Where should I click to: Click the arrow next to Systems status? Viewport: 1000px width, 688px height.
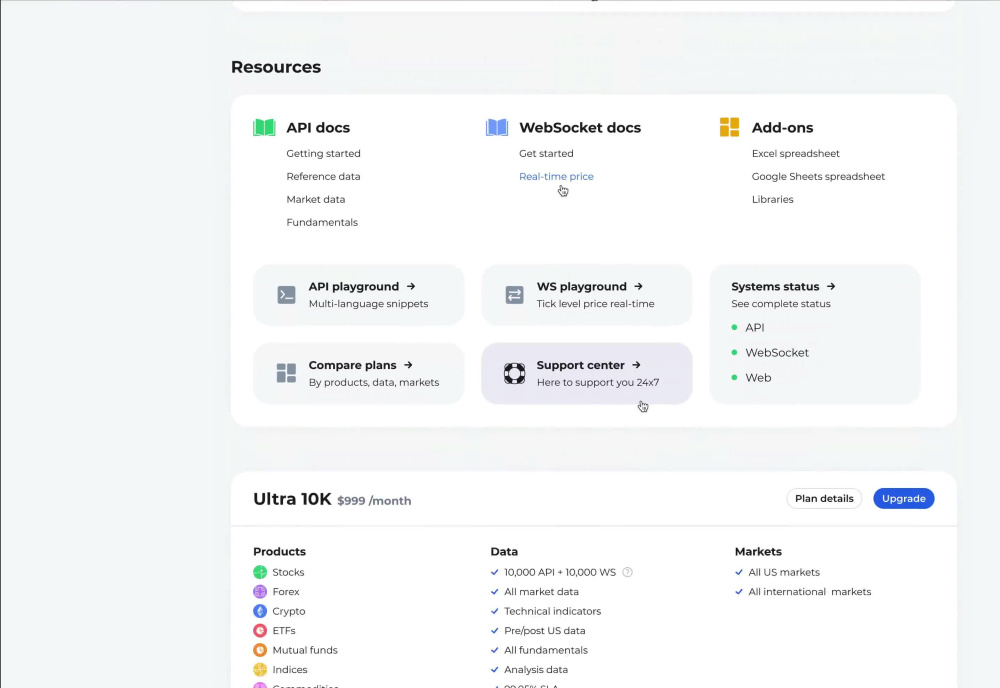point(831,287)
